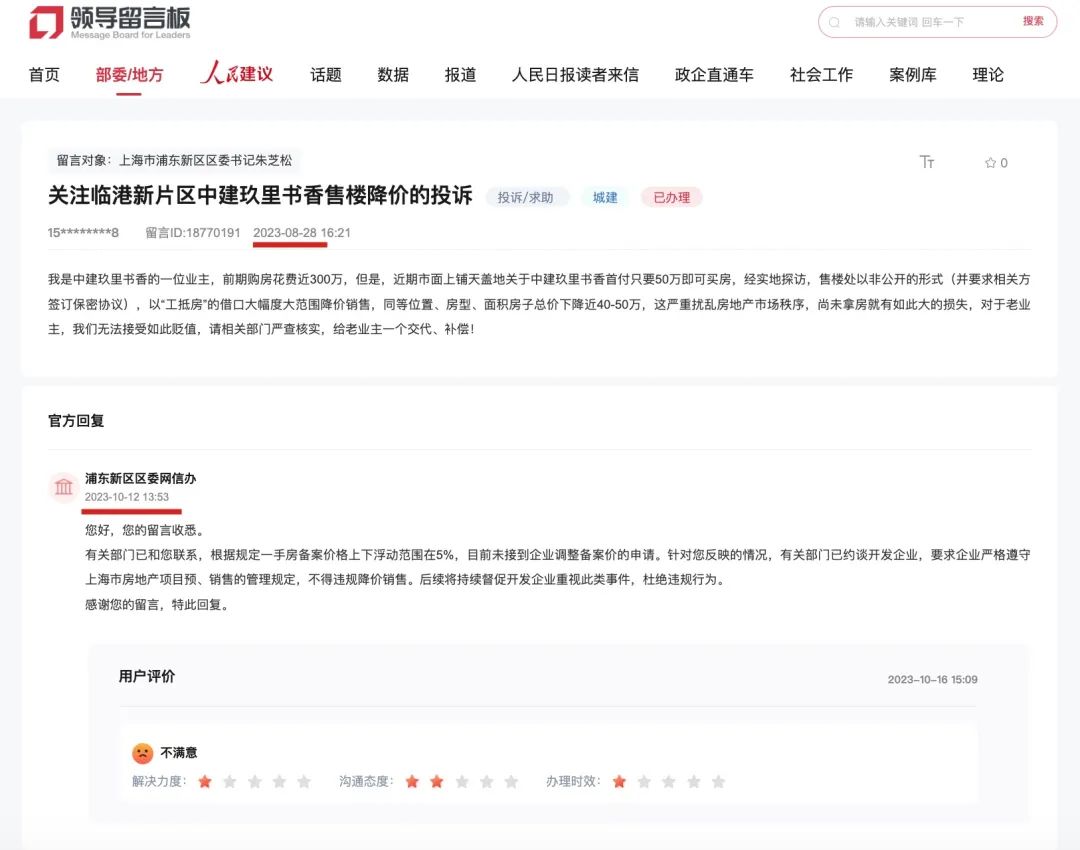Go to the 话题 nav tab
The height and width of the screenshot is (850, 1080).
click(326, 74)
